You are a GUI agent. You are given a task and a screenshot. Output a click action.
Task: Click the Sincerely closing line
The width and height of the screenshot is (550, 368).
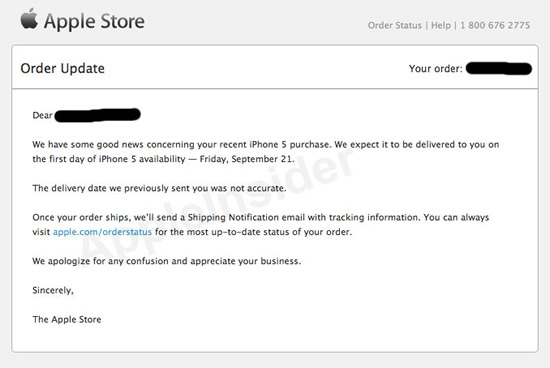tap(53, 290)
